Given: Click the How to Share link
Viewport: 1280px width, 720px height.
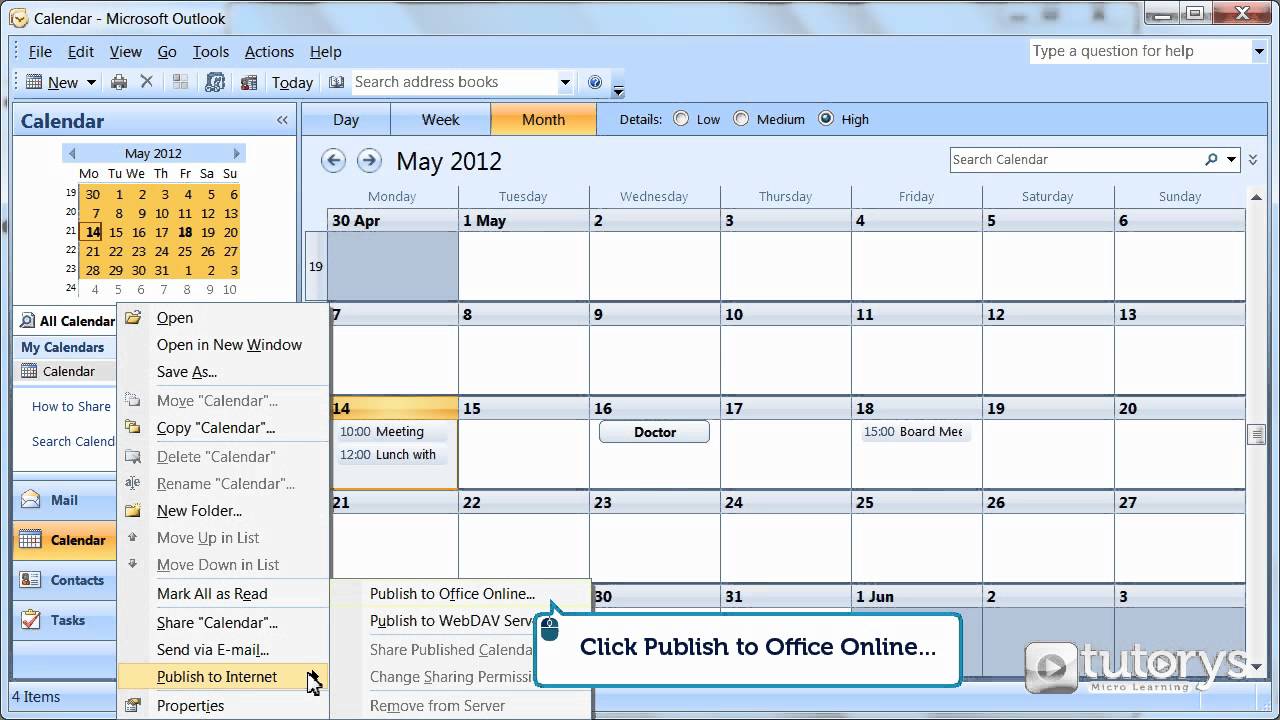Looking at the screenshot, I should pos(71,406).
